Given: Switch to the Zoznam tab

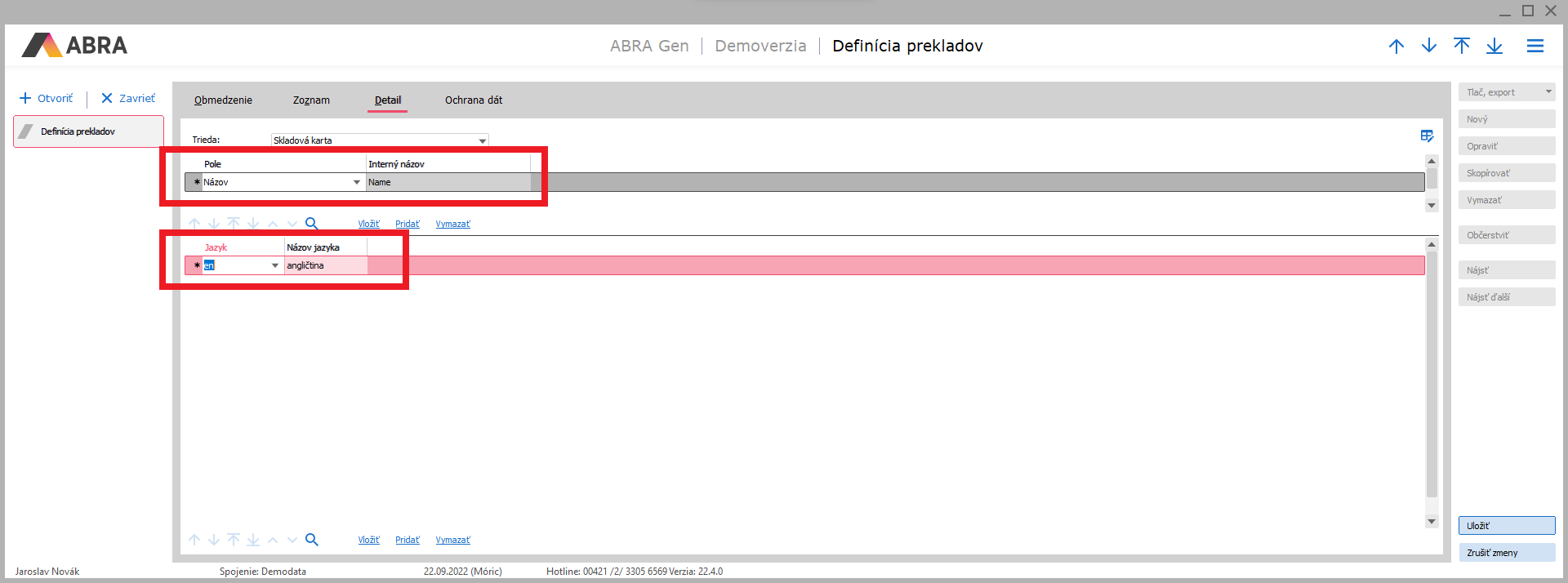Looking at the screenshot, I should pyautogui.click(x=311, y=100).
